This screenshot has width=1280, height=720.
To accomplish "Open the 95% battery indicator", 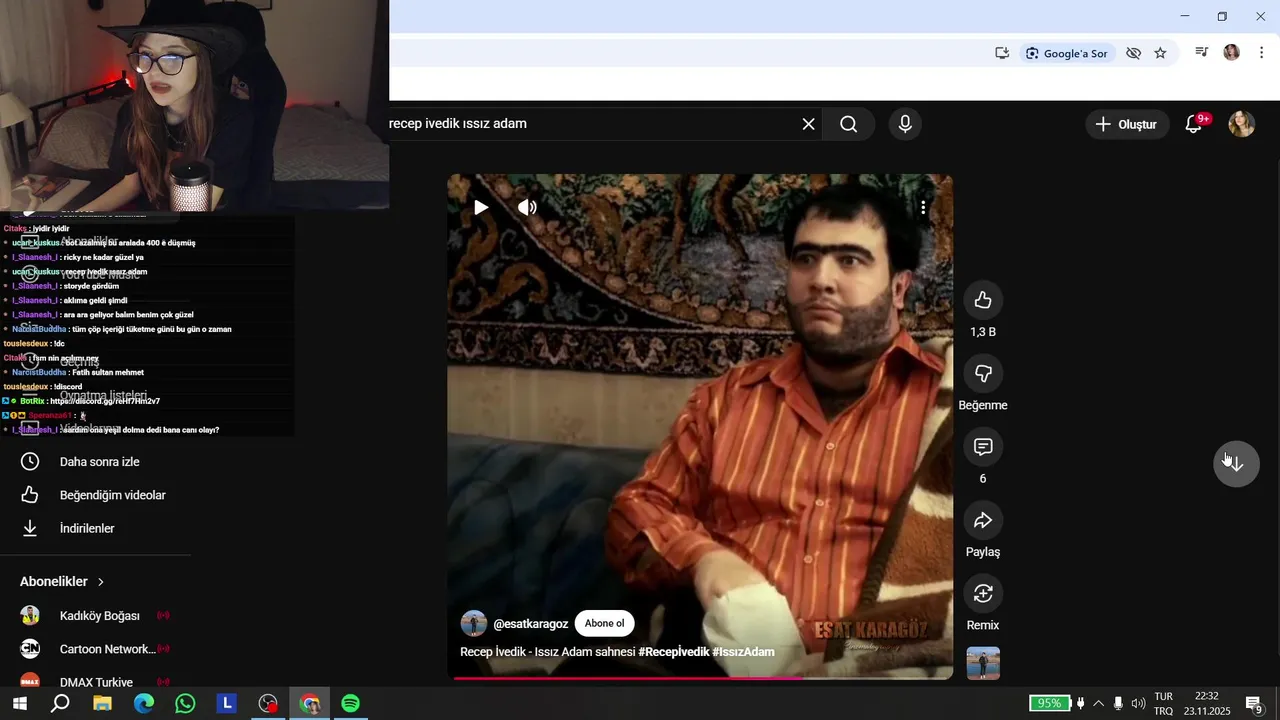I will coord(1049,704).
